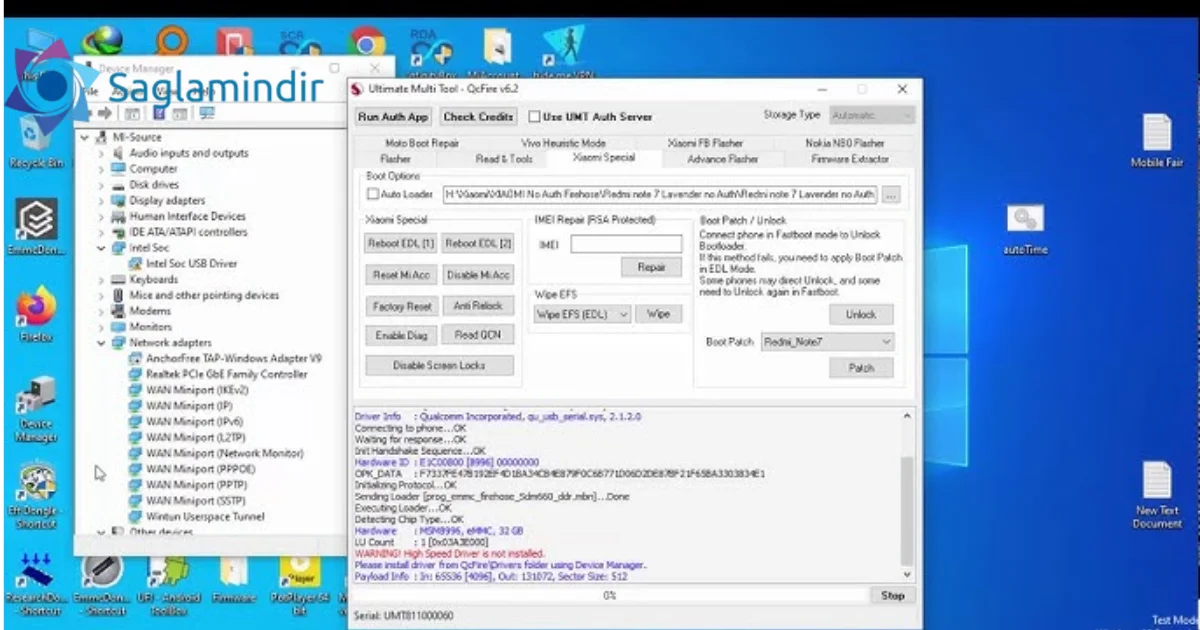This screenshot has width=1200, height=630.
Task: Open the hide.me VPN desktop shortcut
Action: [x=566, y=52]
